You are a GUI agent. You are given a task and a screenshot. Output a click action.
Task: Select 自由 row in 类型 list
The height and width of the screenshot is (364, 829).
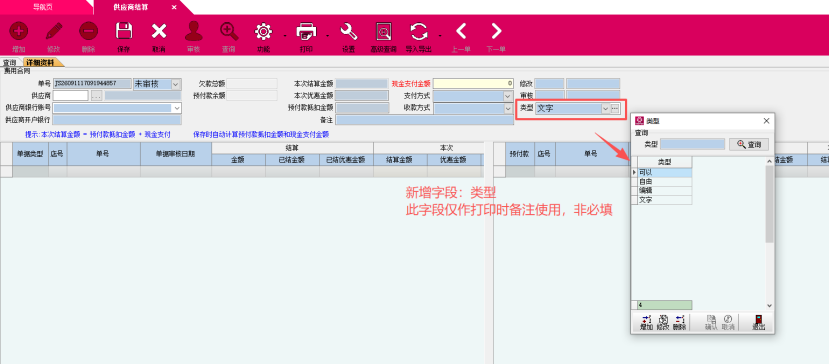[665, 181]
